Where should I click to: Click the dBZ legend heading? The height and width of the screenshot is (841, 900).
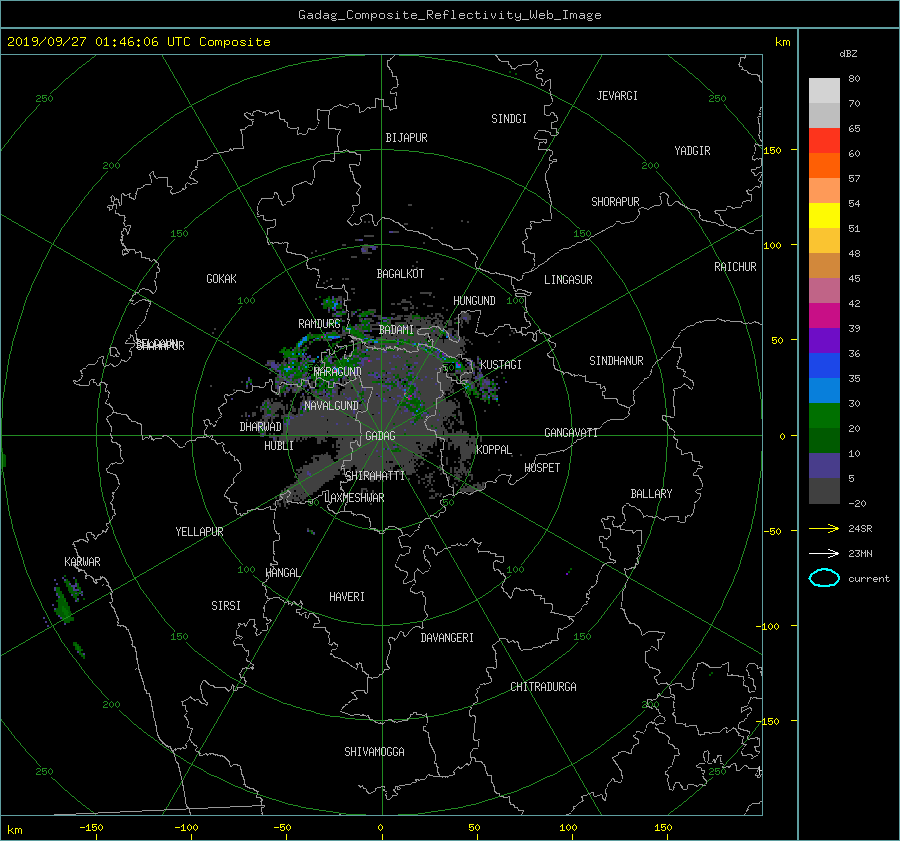pos(848,54)
